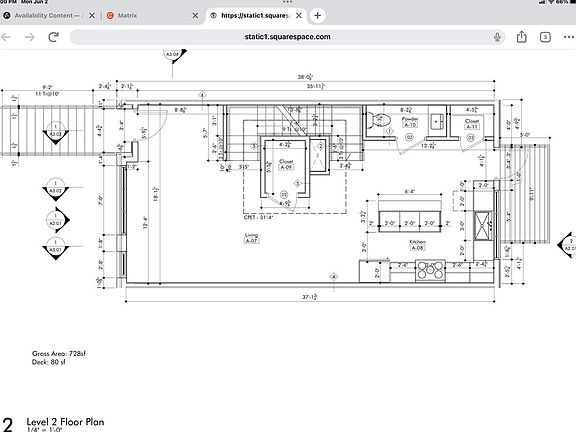Switch to the Availability Content tab

pyautogui.click(x=44, y=15)
